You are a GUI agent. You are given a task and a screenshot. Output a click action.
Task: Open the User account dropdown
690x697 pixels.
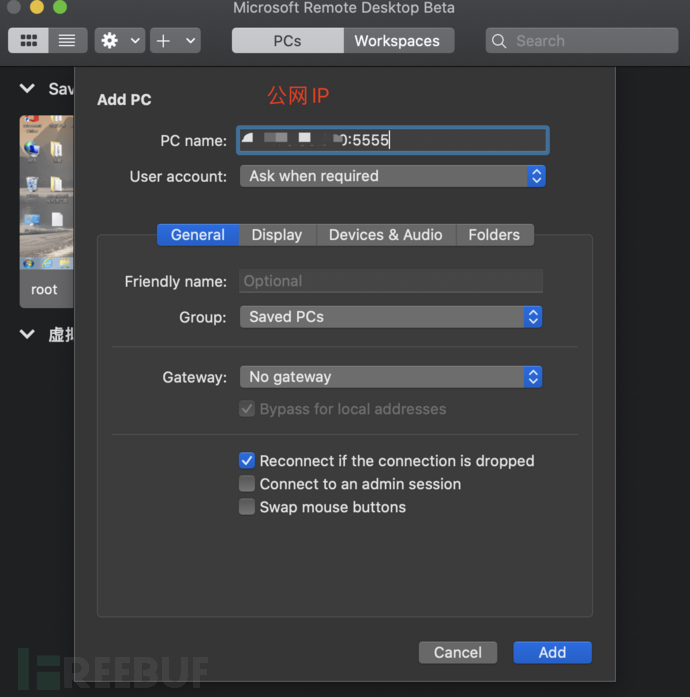[x=393, y=176]
